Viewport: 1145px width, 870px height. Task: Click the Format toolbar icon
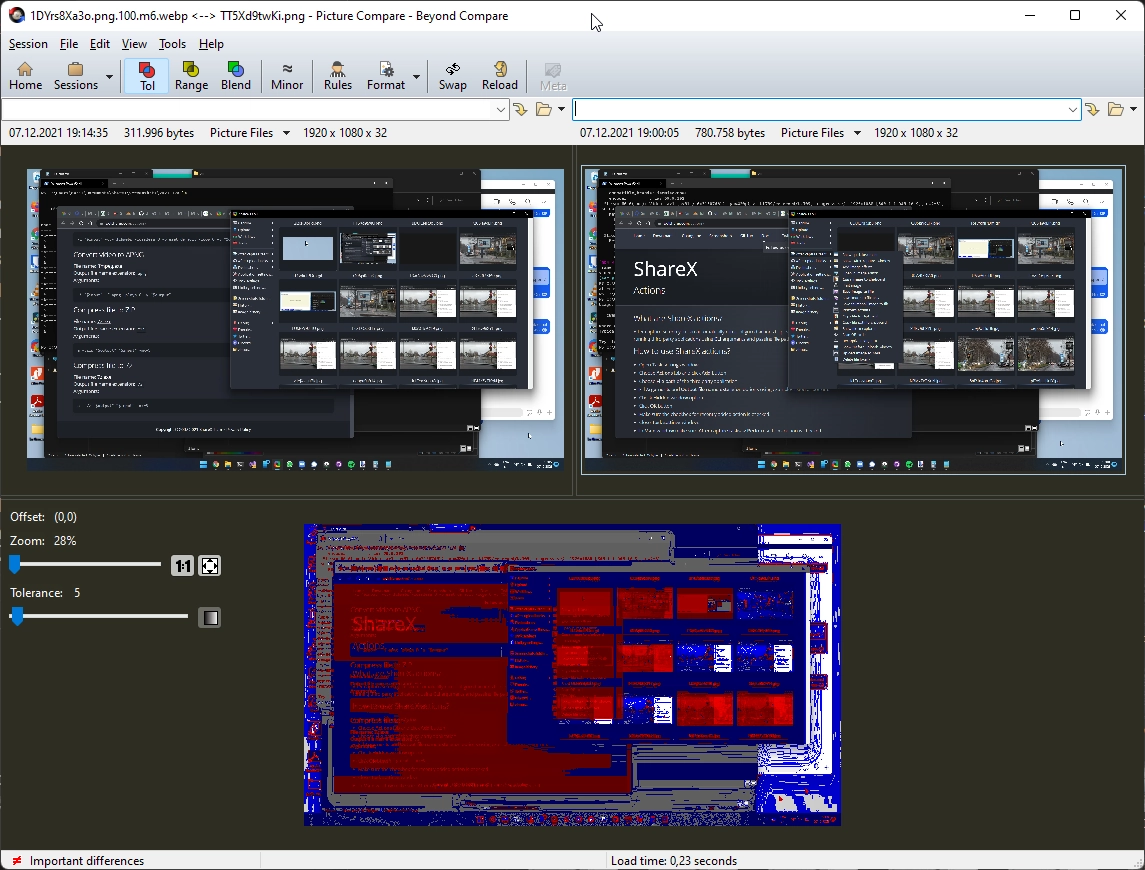point(385,76)
